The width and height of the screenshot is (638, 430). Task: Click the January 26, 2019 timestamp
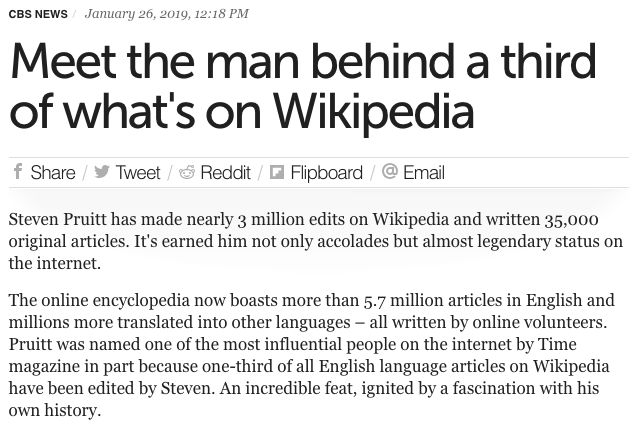pyautogui.click(x=167, y=14)
